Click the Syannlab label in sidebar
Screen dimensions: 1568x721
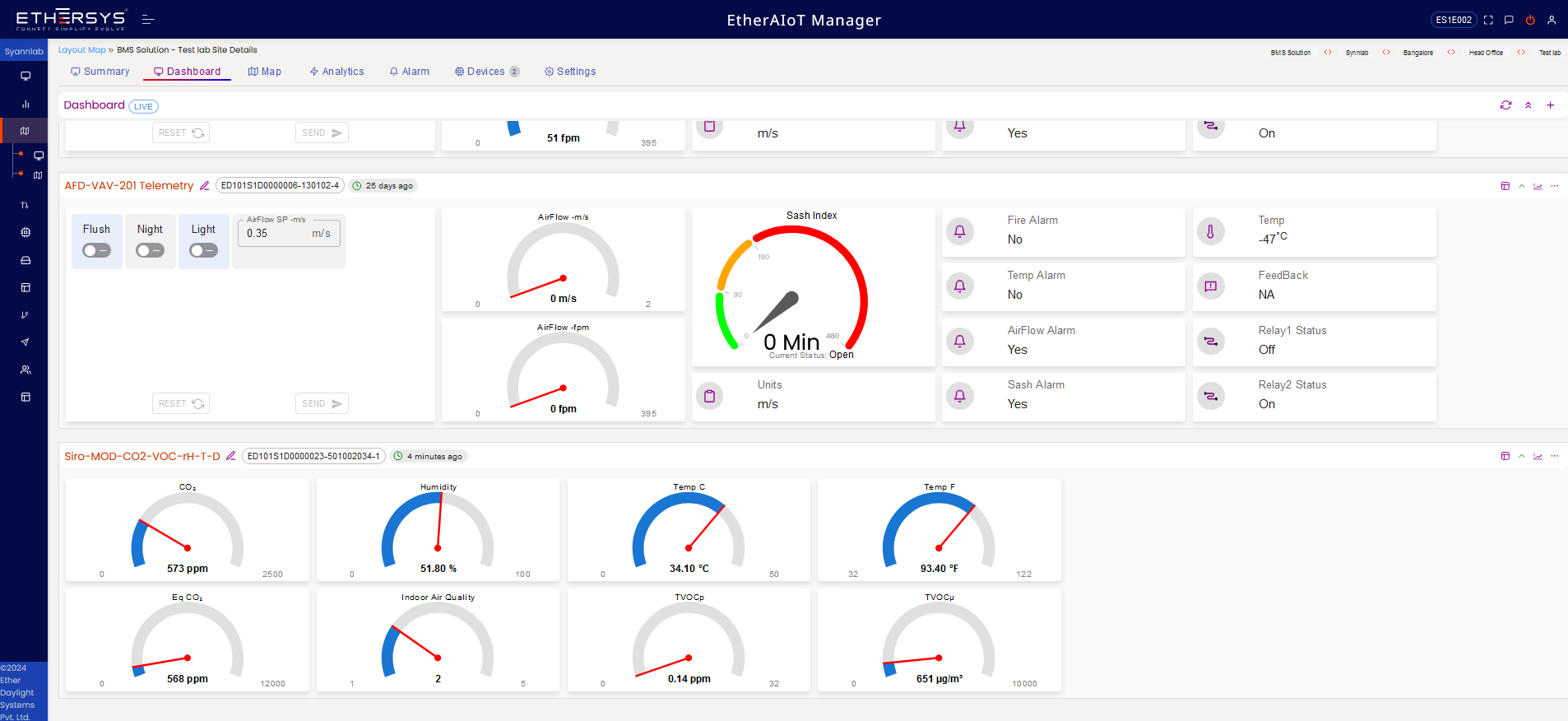tap(24, 51)
